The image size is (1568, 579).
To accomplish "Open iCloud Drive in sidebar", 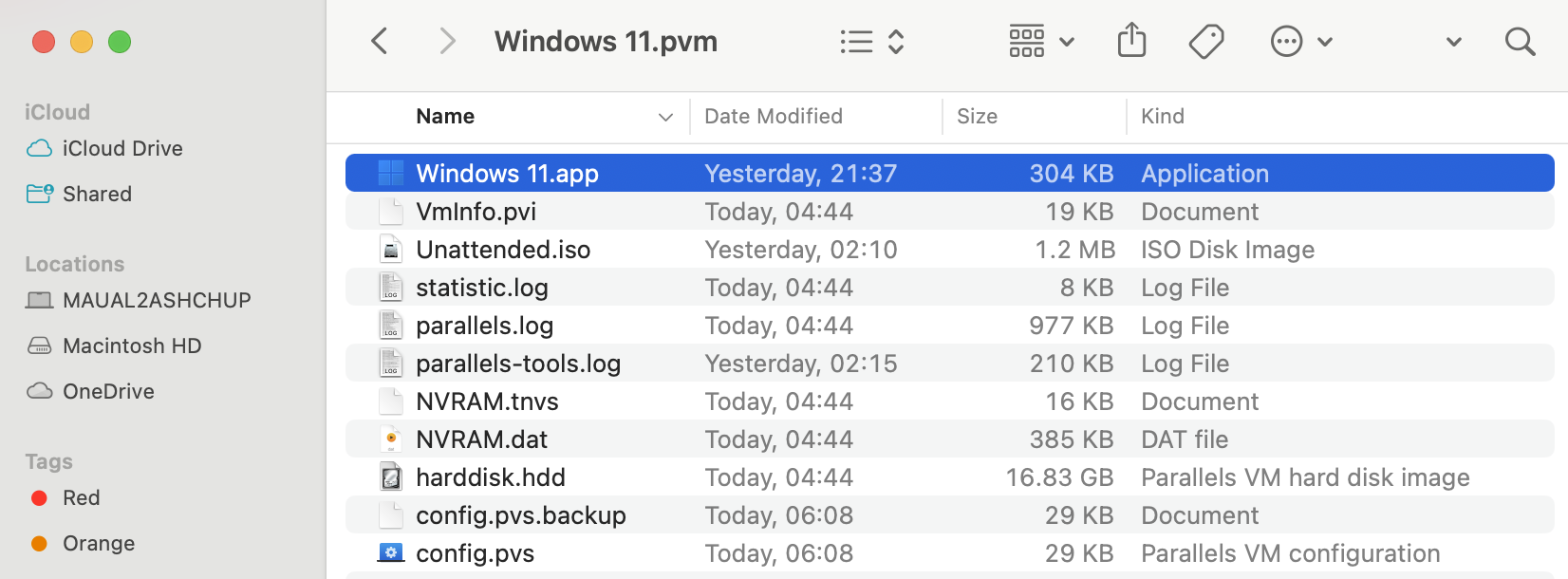I will click(122, 148).
